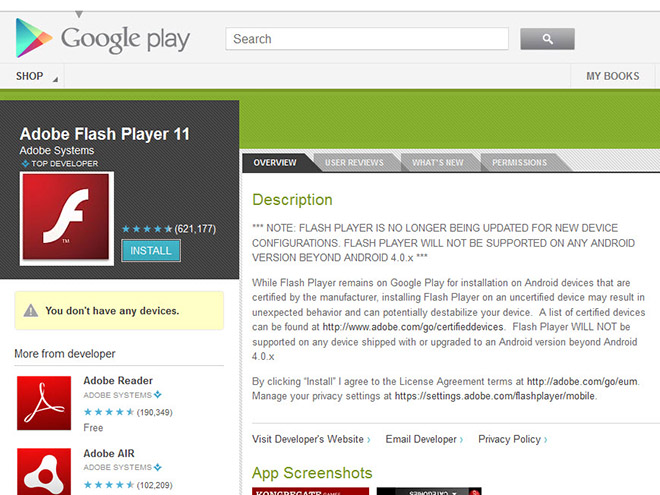Open the Privacy Policy link
660x495 pixels.
pos(510,439)
